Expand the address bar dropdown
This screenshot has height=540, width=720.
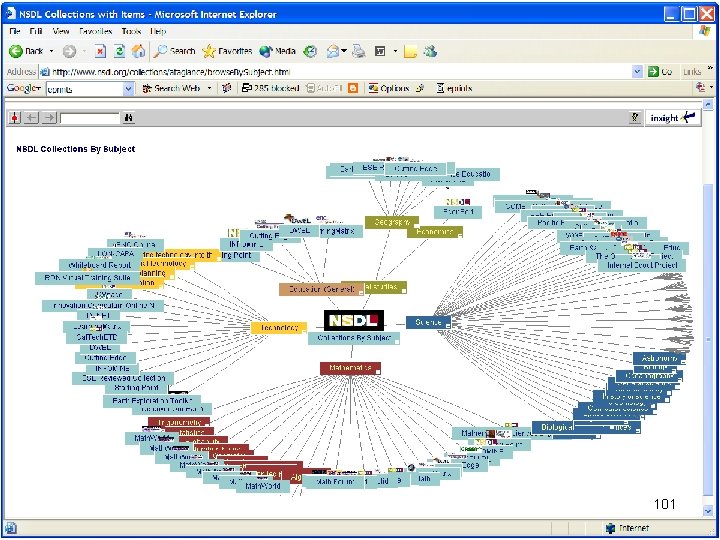point(637,72)
